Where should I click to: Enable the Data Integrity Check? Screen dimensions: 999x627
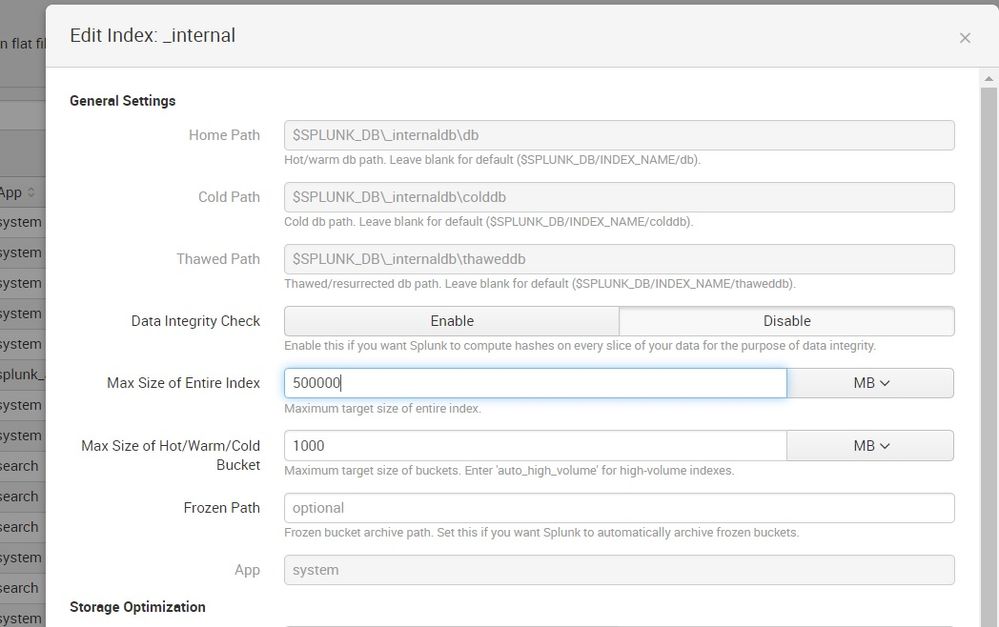pyautogui.click(x=452, y=321)
